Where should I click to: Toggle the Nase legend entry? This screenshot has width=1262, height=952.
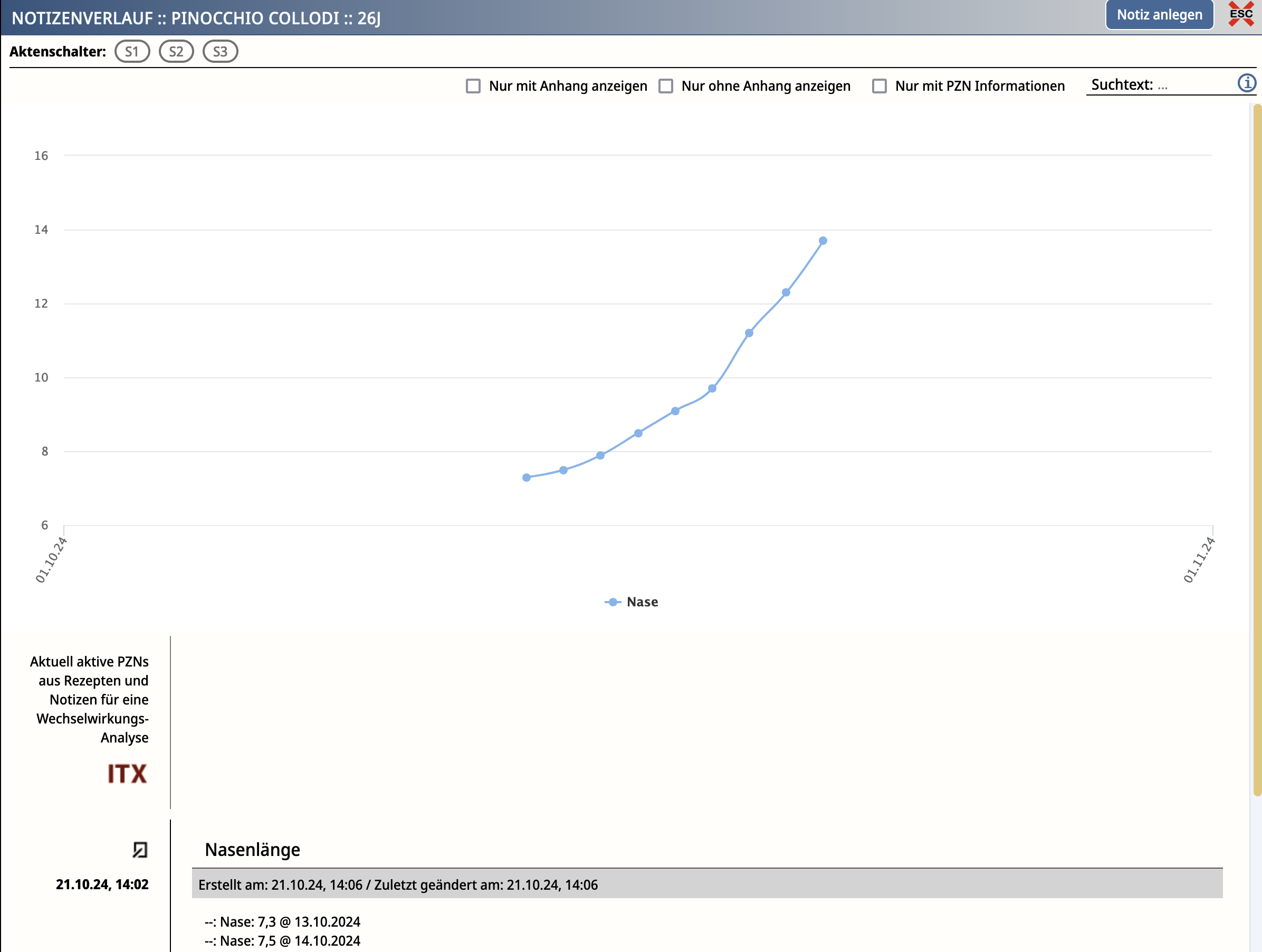(632, 602)
